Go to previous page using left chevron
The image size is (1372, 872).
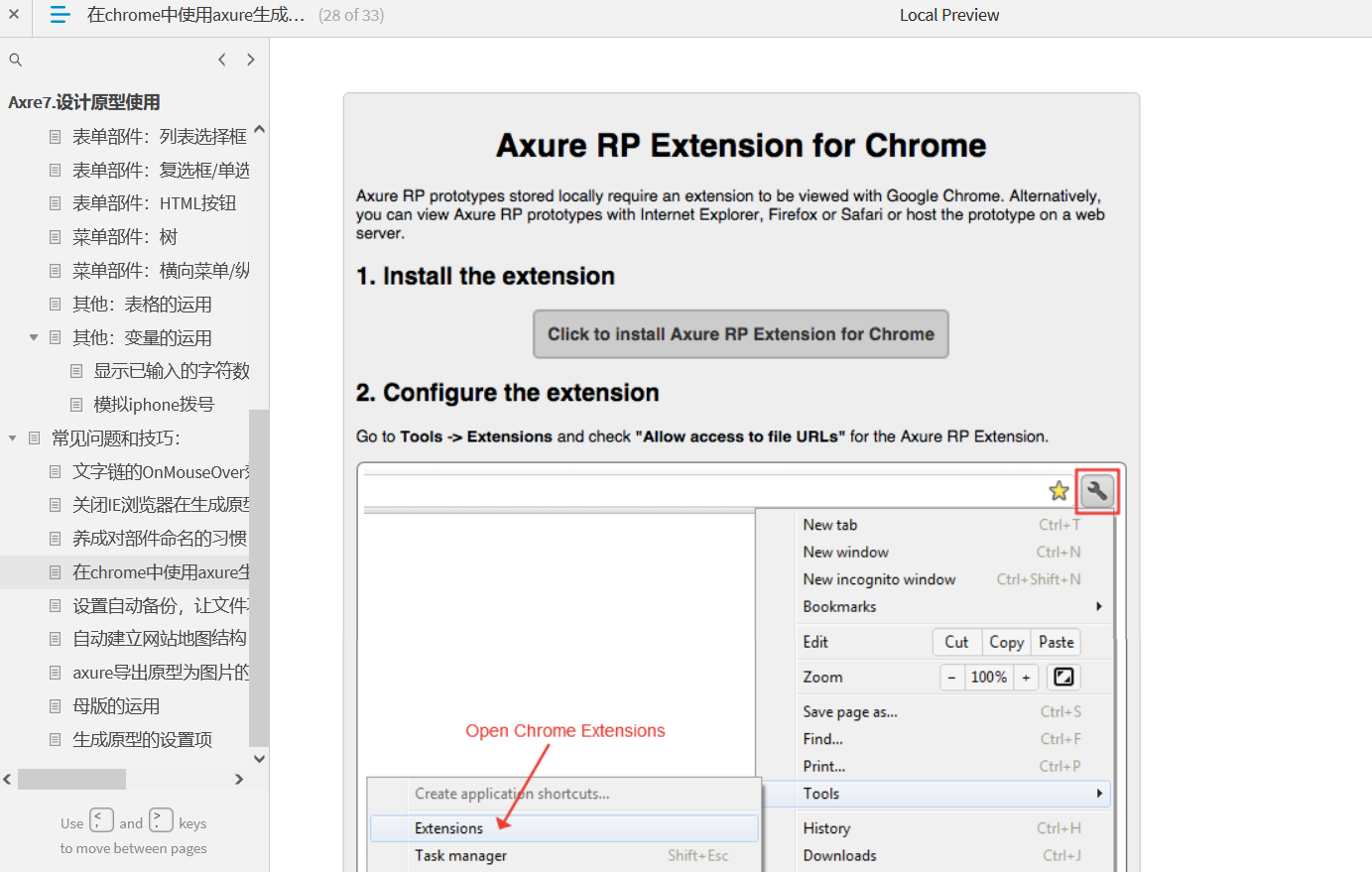(x=222, y=60)
